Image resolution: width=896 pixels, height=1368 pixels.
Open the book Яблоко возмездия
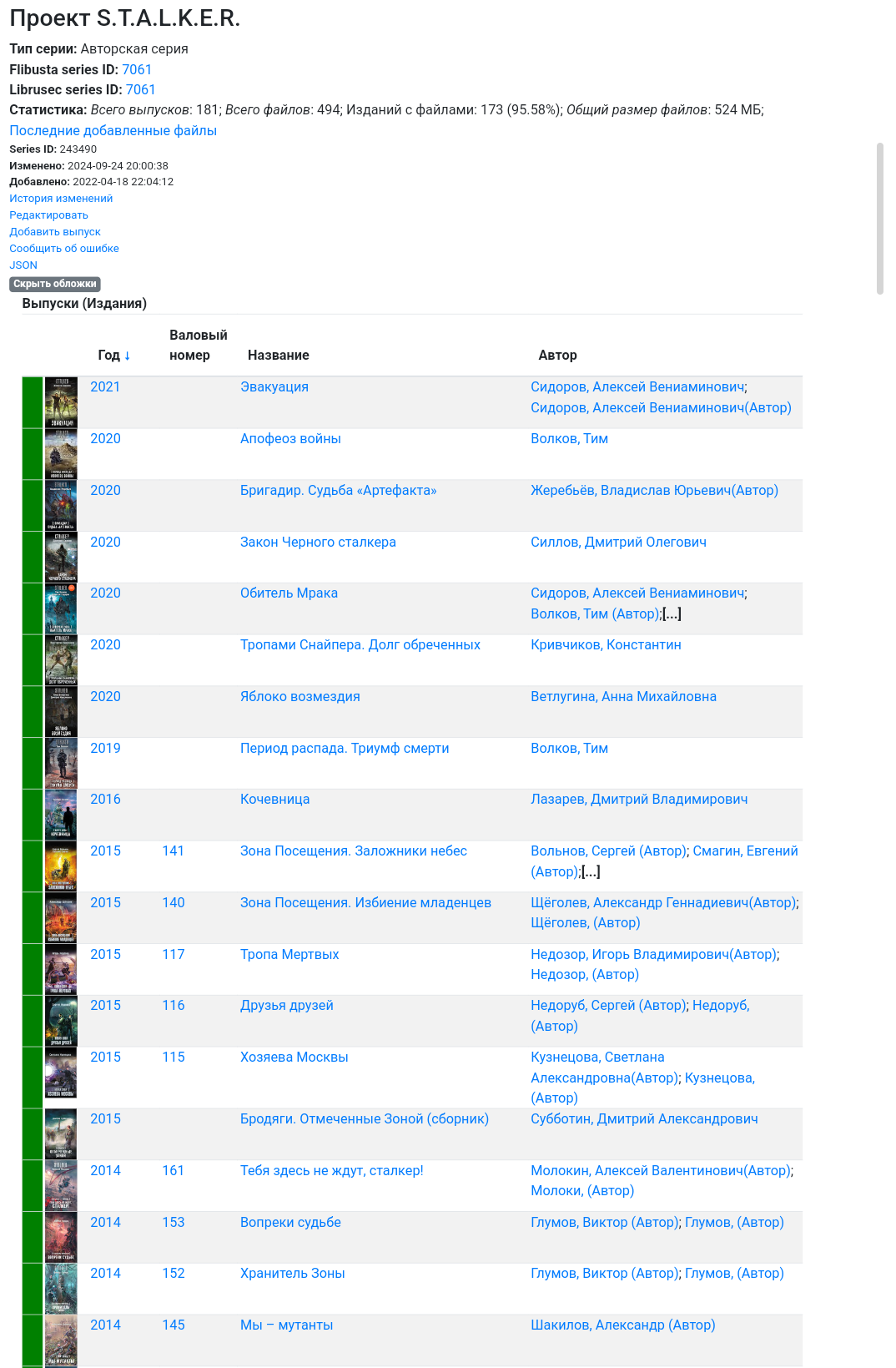click(x=300, y=697)
